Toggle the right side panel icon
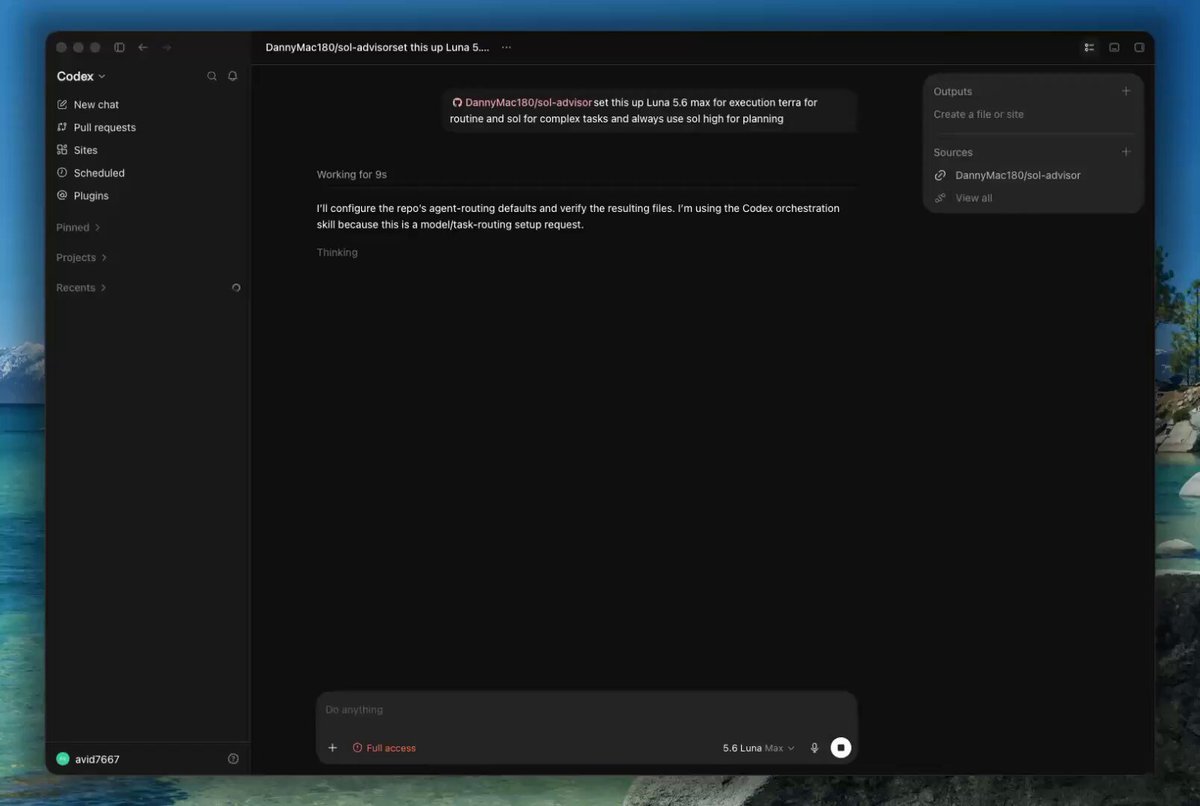This screenshot has height=806, width=1200. click(x=1139, y=47)
